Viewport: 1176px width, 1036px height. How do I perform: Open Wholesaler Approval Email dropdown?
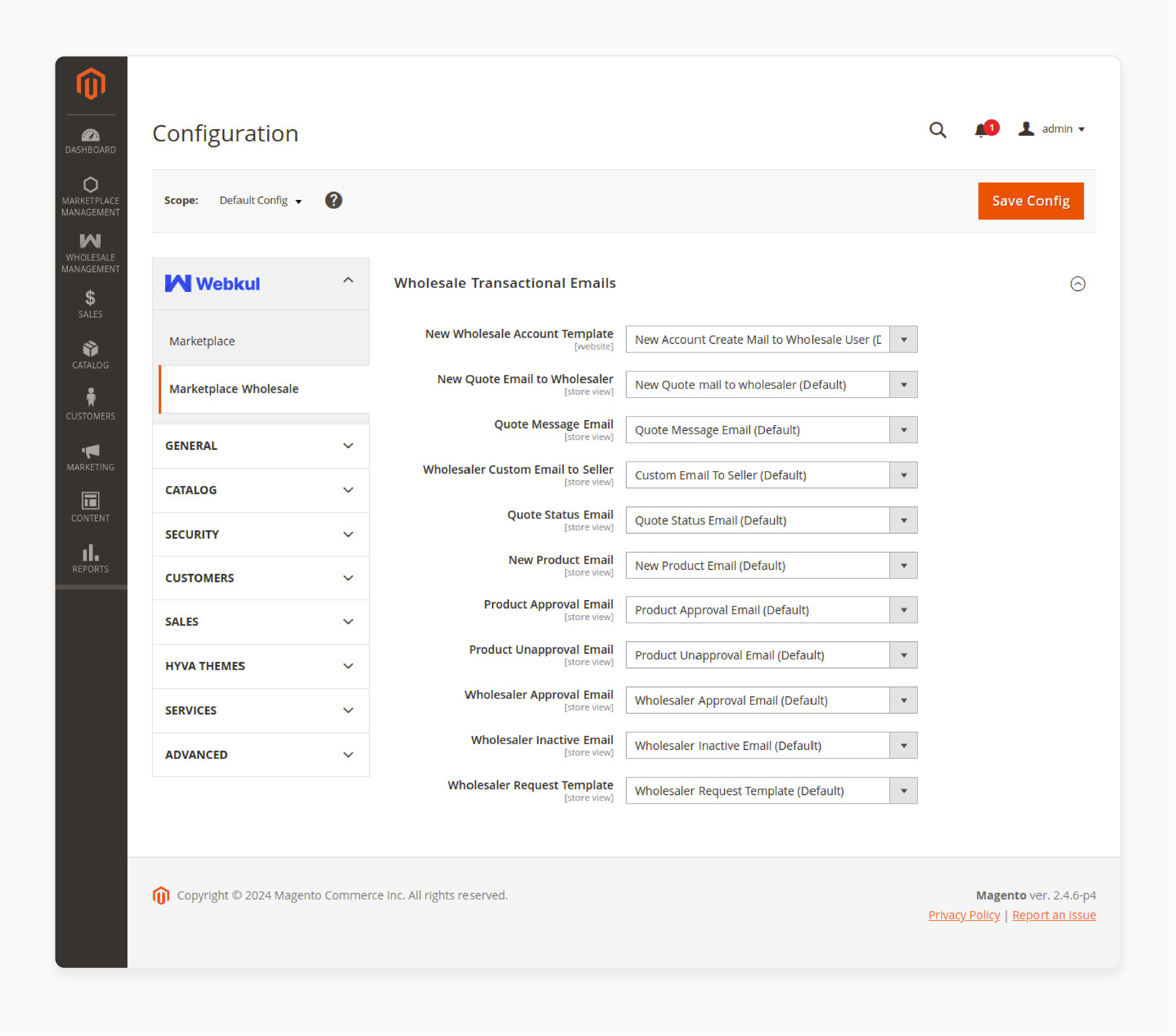(771, 700)
